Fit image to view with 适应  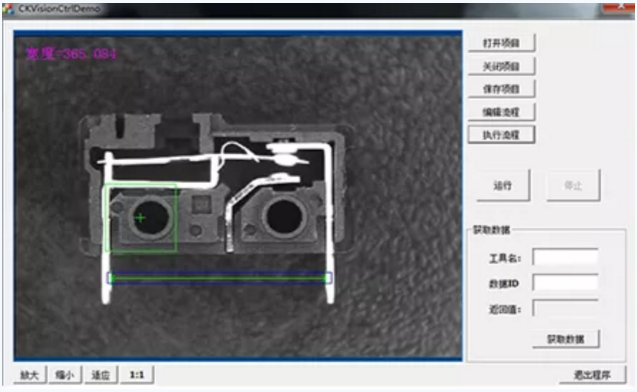[x=101, y=375]
